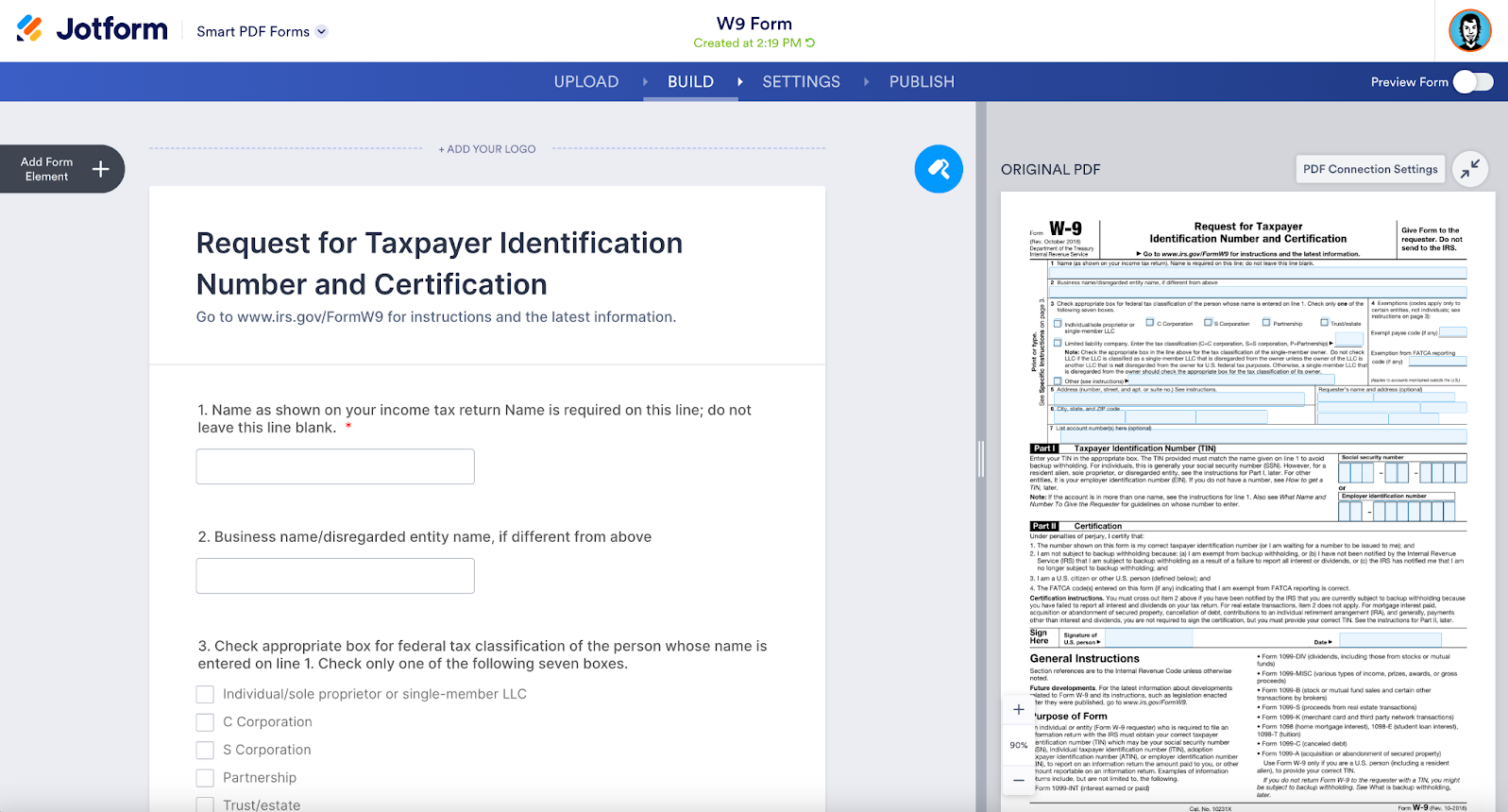
Task: Click the Jotform wordmark
Action: [111, 29]
